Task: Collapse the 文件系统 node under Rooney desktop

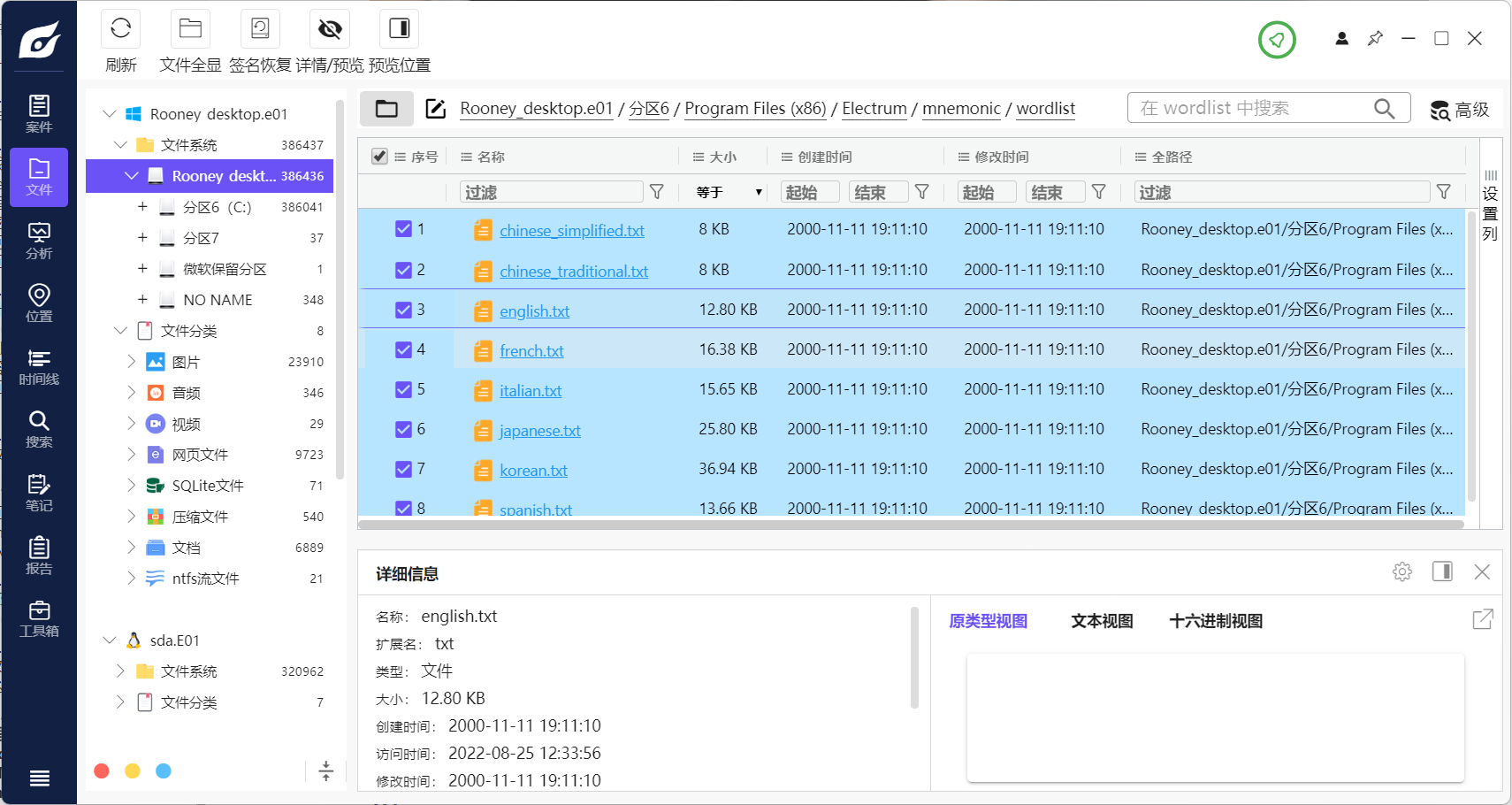Action: [121, 145]
